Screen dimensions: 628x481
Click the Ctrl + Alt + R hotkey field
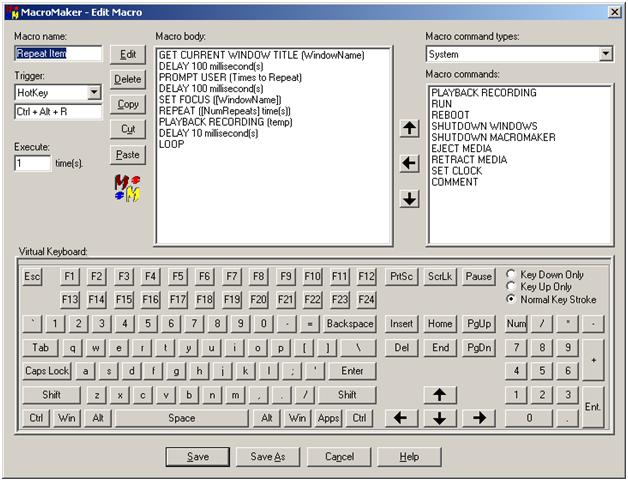click(58, 112)
